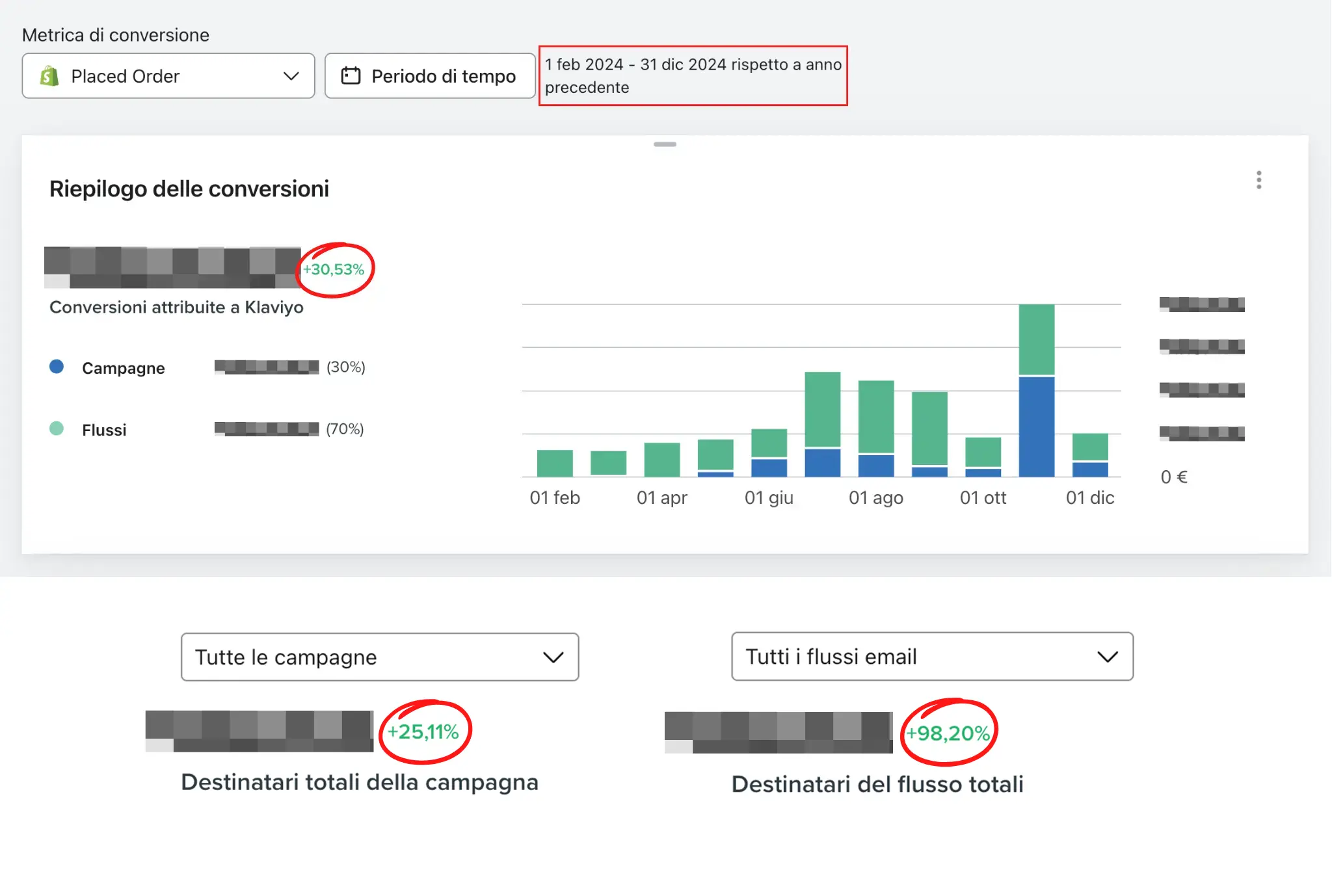The width and height of the screenshot is (1332, 896).
Task: Click the Periodo di tempo button
Action: coord(429,76)
